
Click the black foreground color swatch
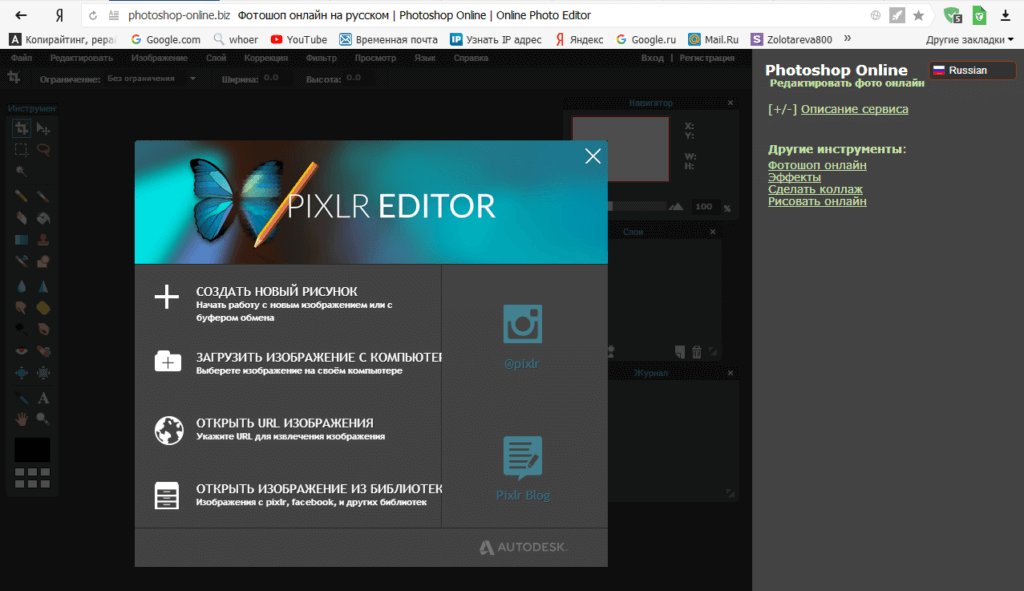pos(31,449)
